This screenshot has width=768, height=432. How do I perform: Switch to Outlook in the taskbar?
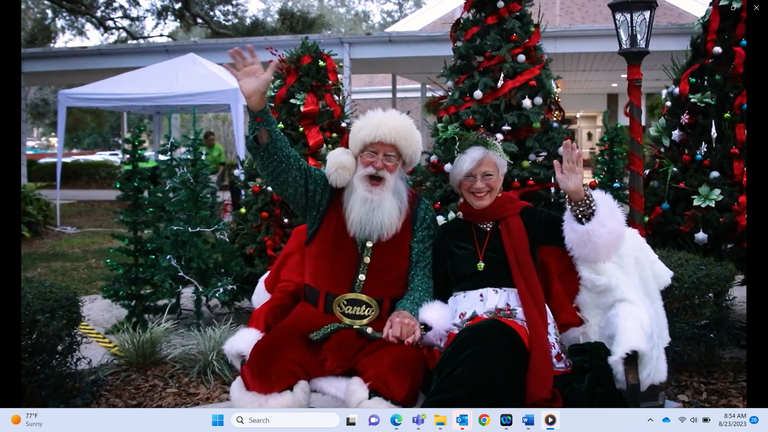click(462, 420)
